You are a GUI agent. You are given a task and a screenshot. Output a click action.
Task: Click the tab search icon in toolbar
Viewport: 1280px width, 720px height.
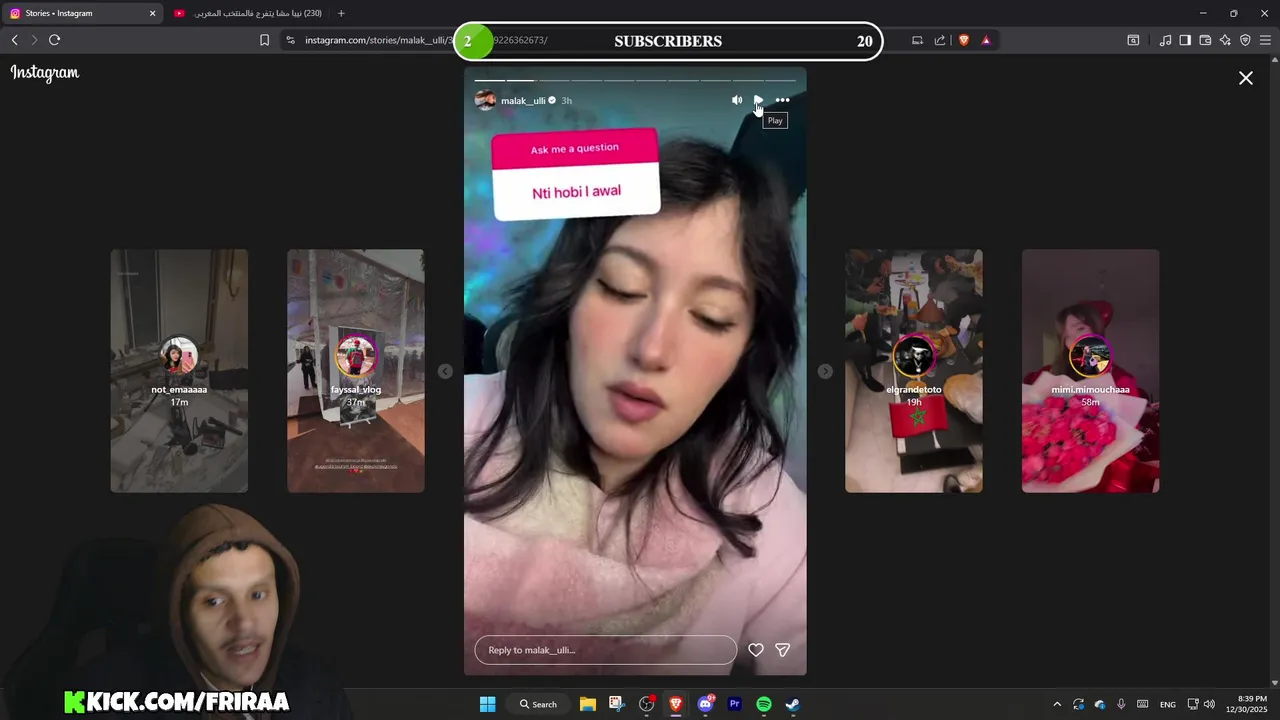click(x=1133, y=40)
